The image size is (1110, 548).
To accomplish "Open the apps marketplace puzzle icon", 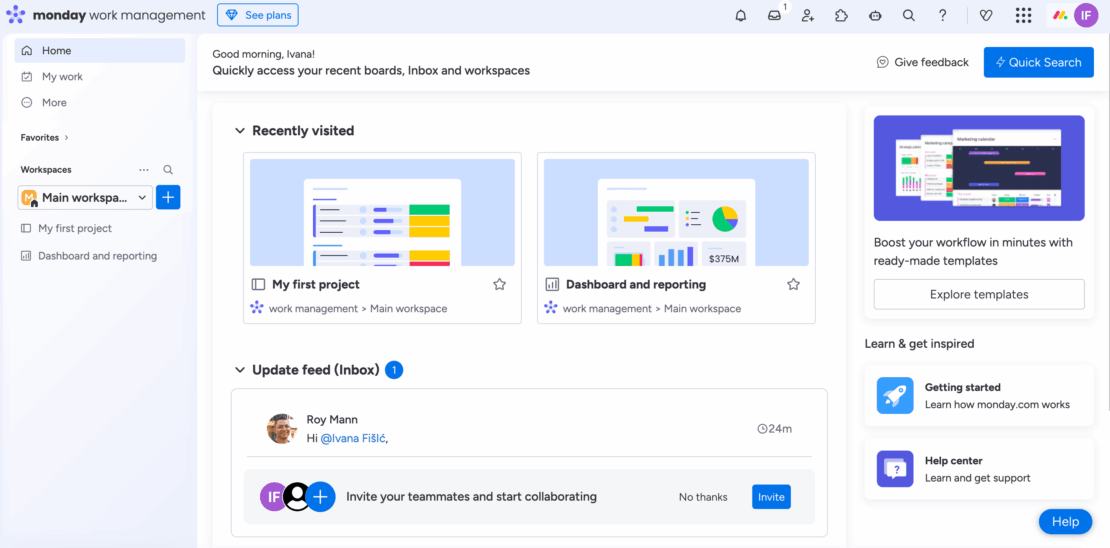I will (841, 16).
